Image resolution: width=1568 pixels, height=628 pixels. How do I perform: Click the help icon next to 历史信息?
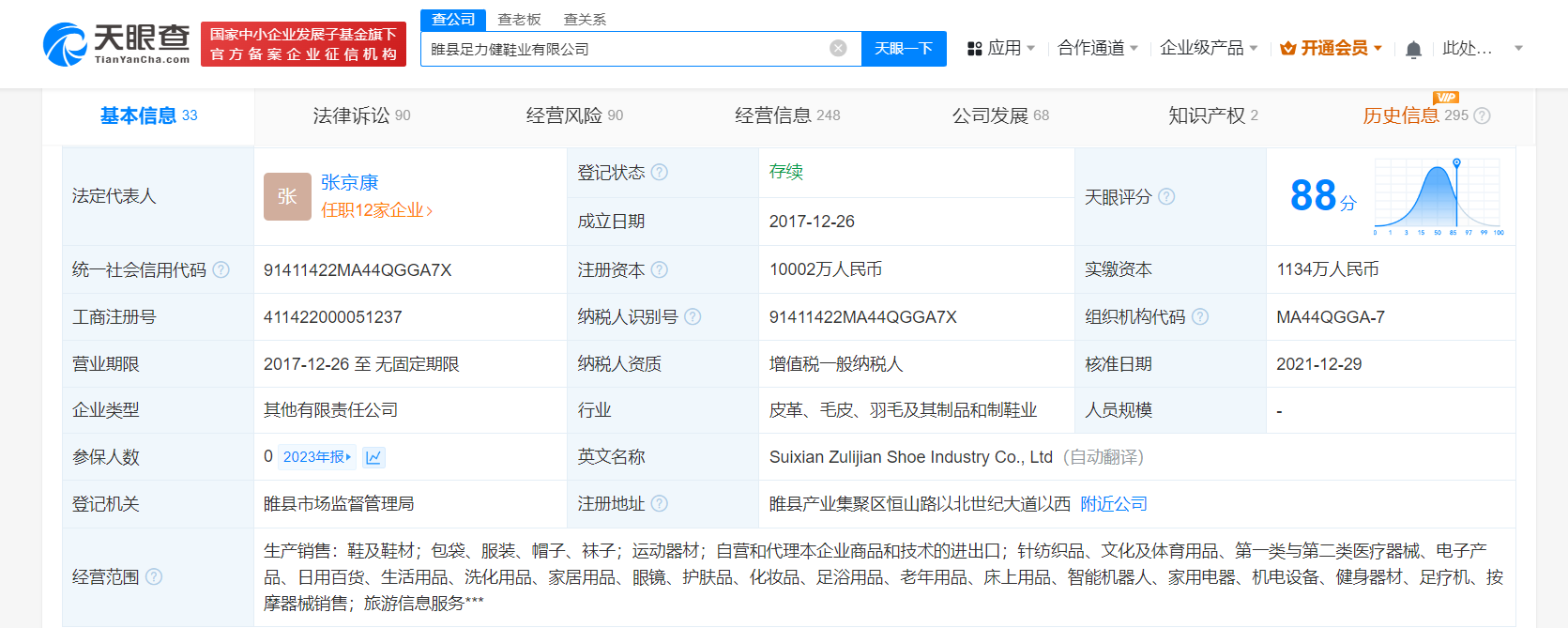1482,115
